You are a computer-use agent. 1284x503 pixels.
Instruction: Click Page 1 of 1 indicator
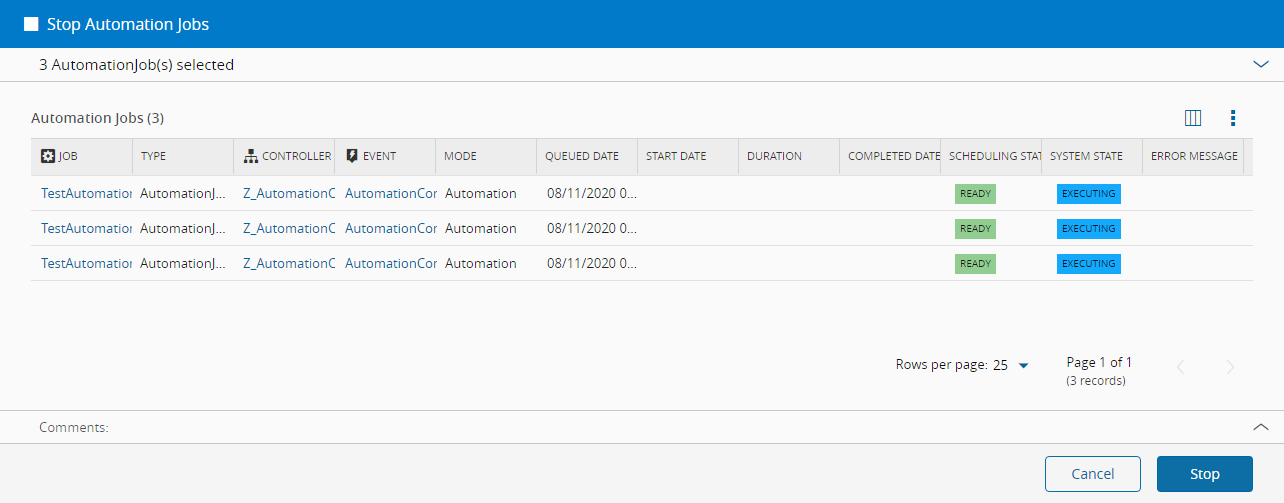[1099, 362]
